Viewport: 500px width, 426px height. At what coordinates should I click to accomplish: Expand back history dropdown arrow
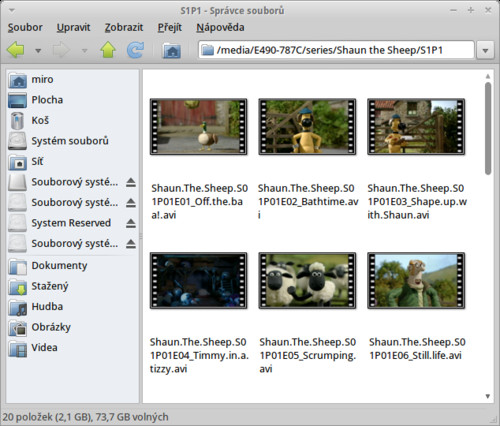(38, 51)
